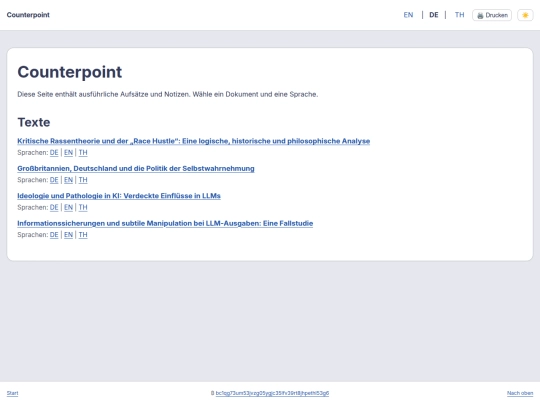Open DE version of Informationssicherungen essay
The image size is (540, 405).
(54, 235)
